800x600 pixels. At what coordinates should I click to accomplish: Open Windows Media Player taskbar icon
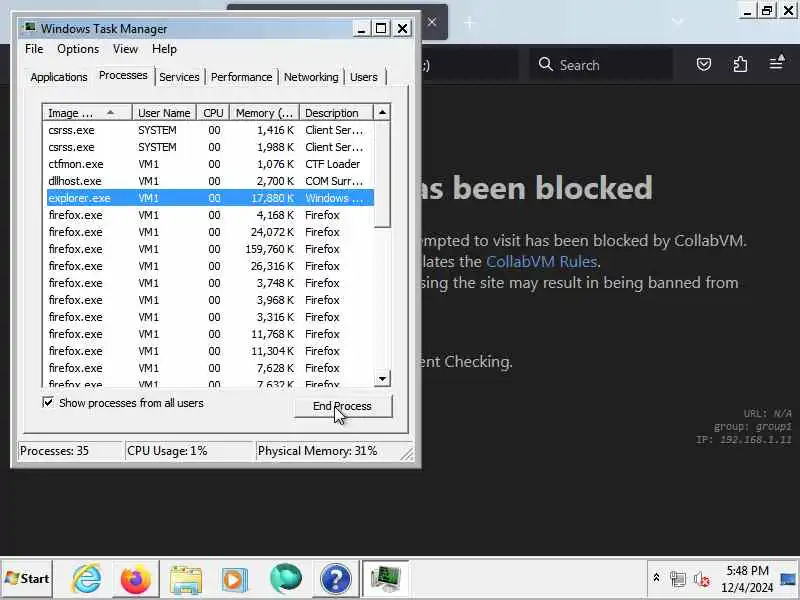pyautogui.click(x=234, y=579)
